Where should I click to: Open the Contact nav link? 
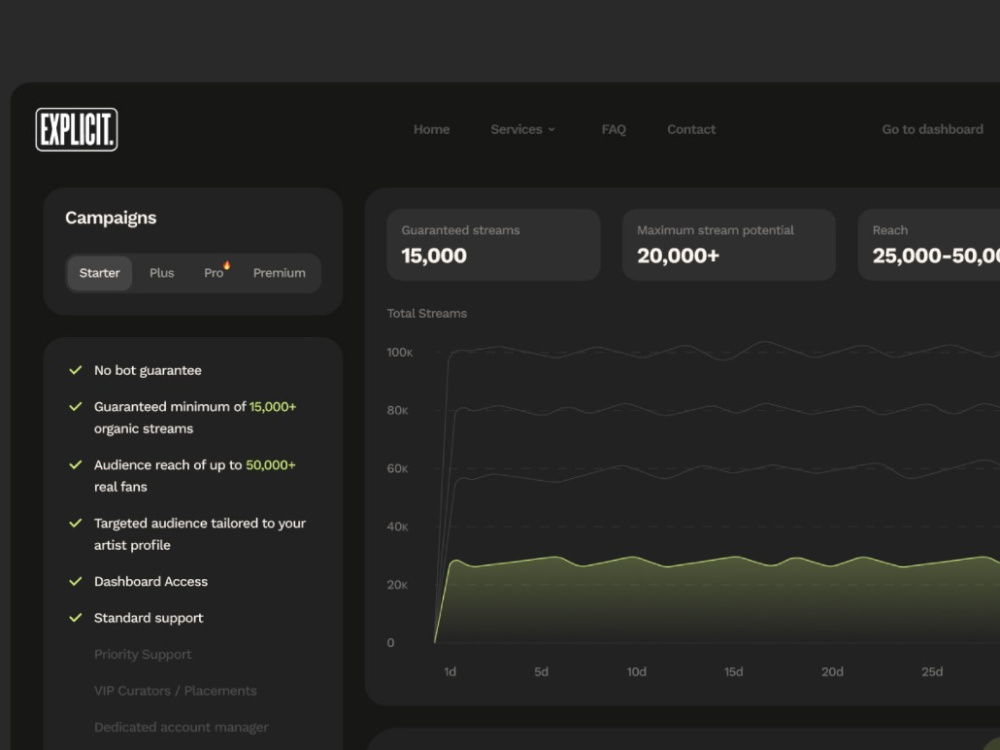pos(691,129)
